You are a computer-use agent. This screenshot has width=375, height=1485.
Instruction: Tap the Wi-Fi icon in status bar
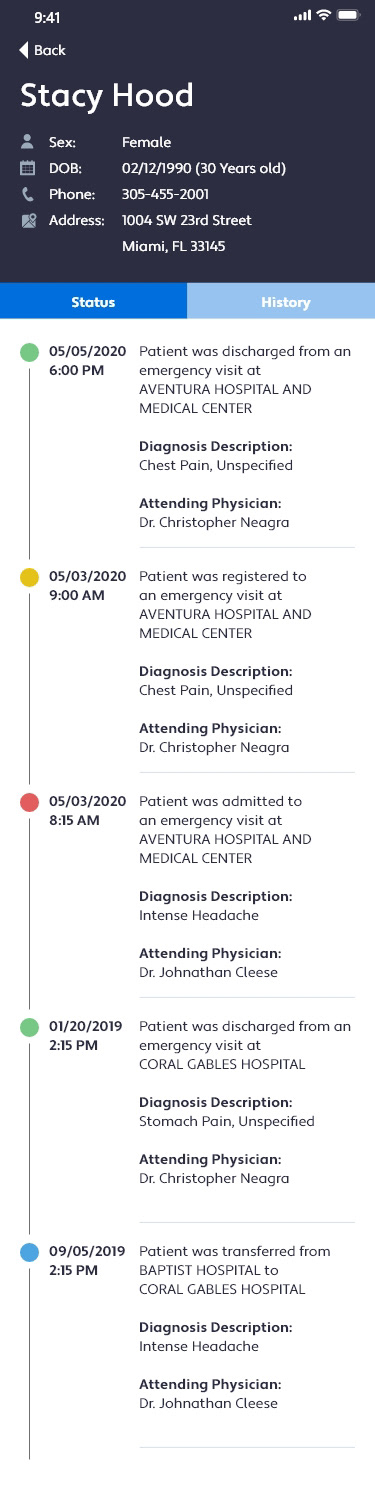point(323,16)
